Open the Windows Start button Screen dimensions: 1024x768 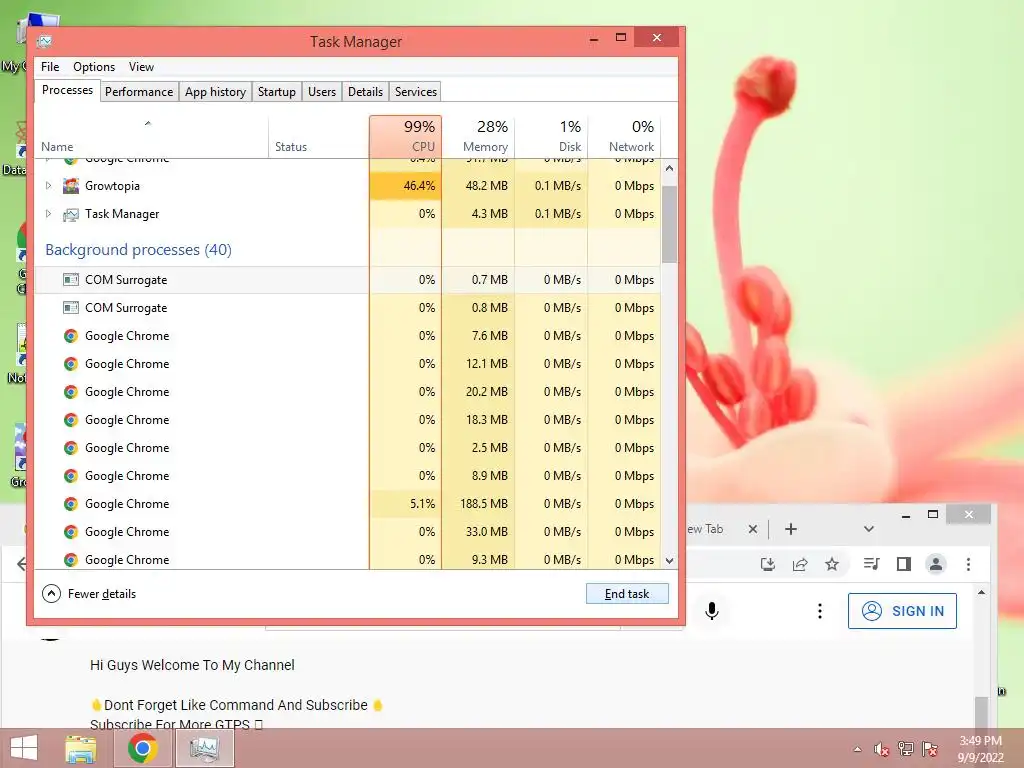coord(24,748)
